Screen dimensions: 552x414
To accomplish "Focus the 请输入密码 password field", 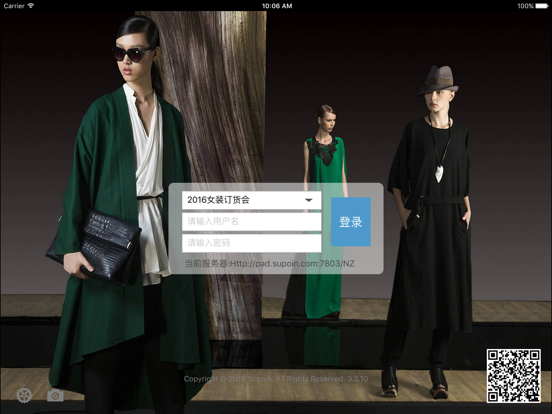I will 251,243.
